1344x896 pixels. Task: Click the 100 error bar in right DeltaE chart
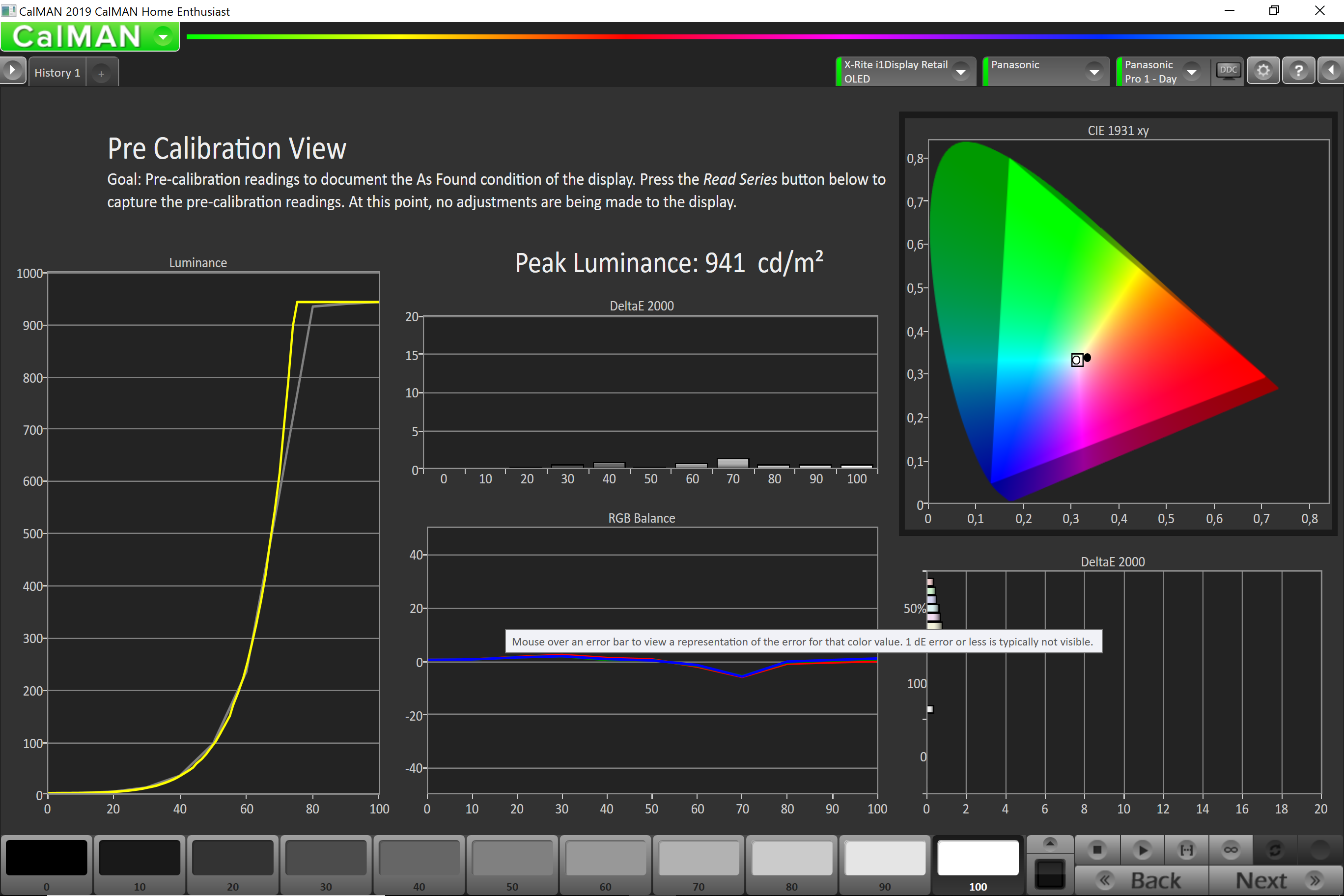930,709
